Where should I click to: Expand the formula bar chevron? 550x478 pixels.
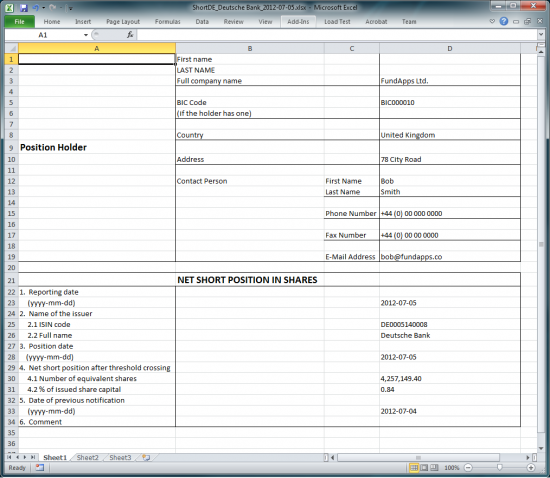541,35
